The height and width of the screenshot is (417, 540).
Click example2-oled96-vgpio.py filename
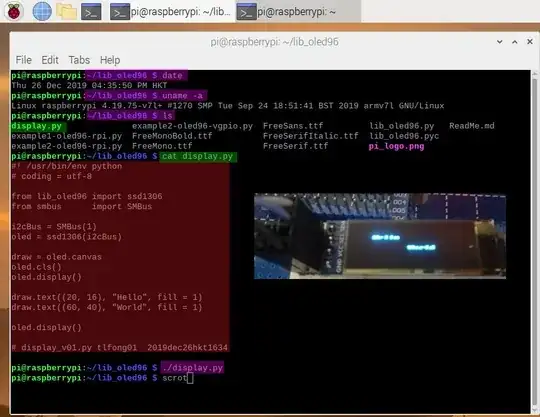pyautogui.click(x=192, y=126)
